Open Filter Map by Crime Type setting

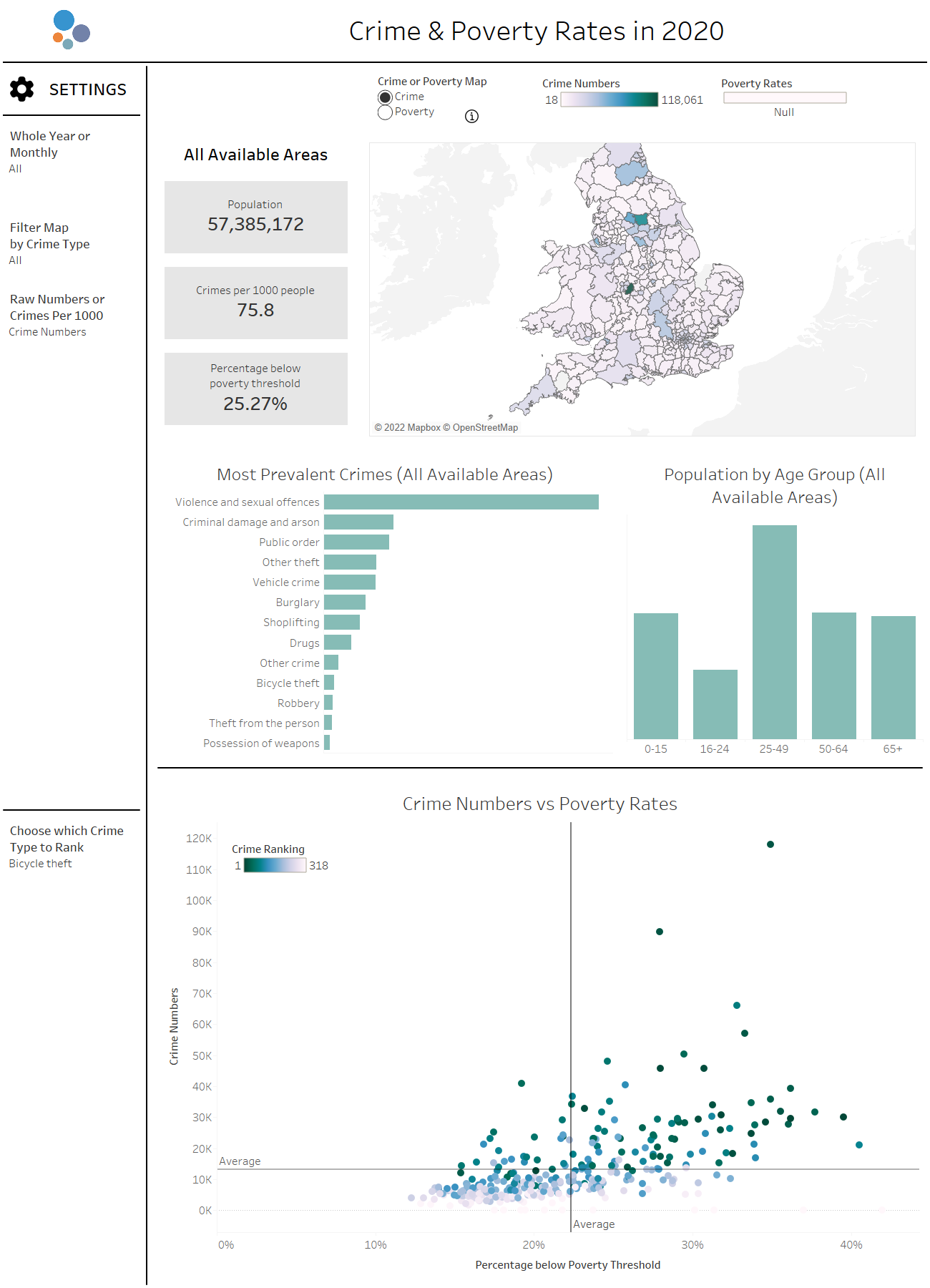pos(49,243)
